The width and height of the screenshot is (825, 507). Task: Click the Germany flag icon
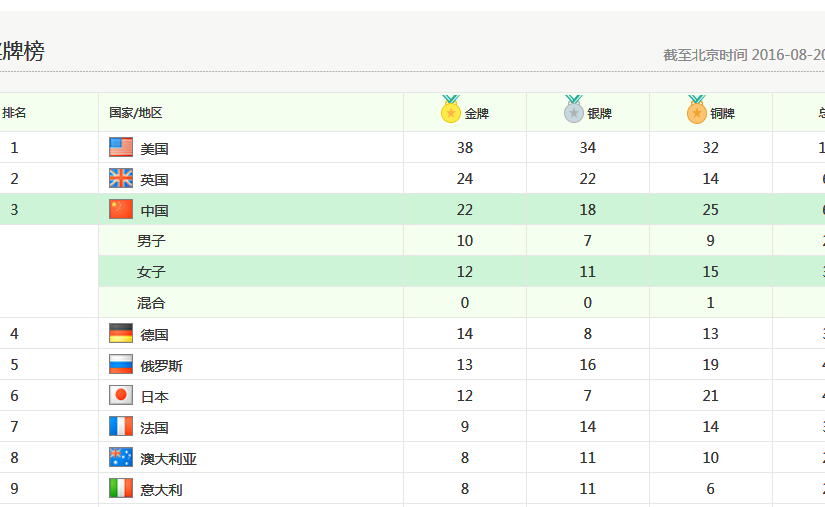click(121, 334)
